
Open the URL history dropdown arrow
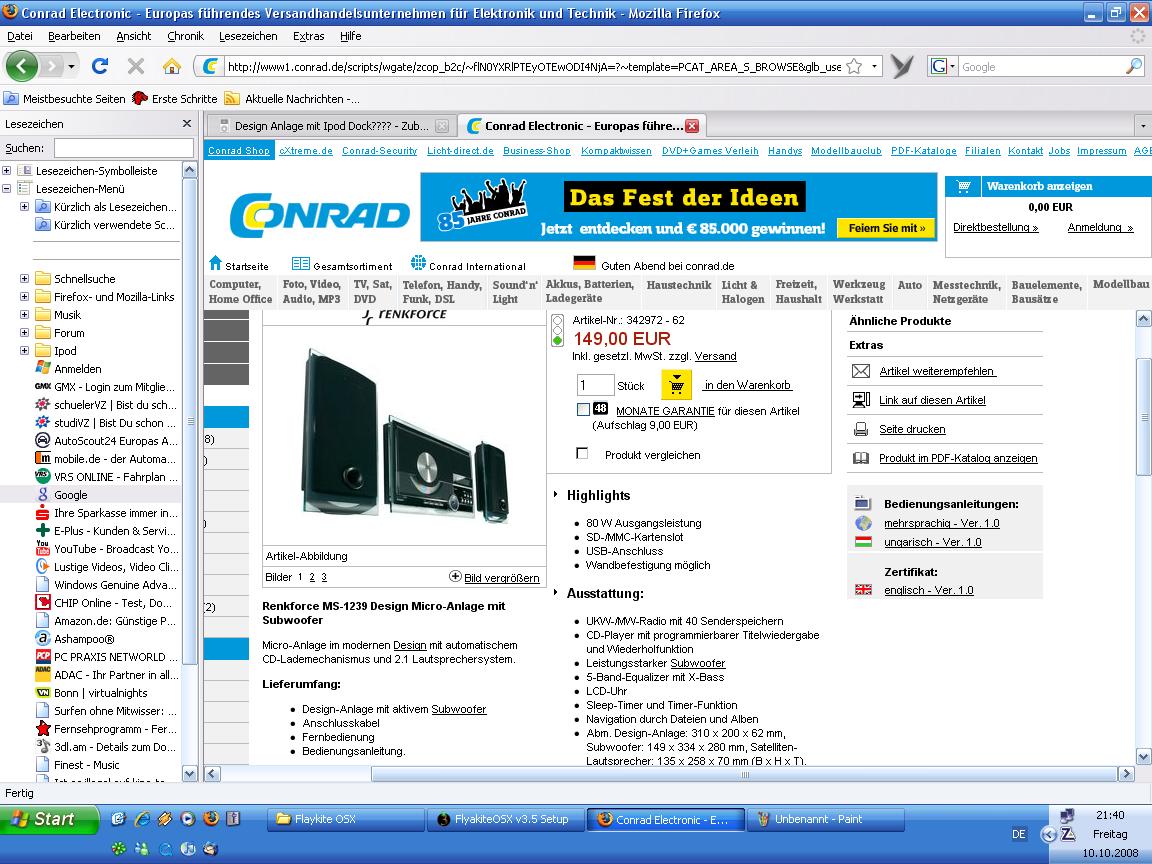(x=874, y=66)
